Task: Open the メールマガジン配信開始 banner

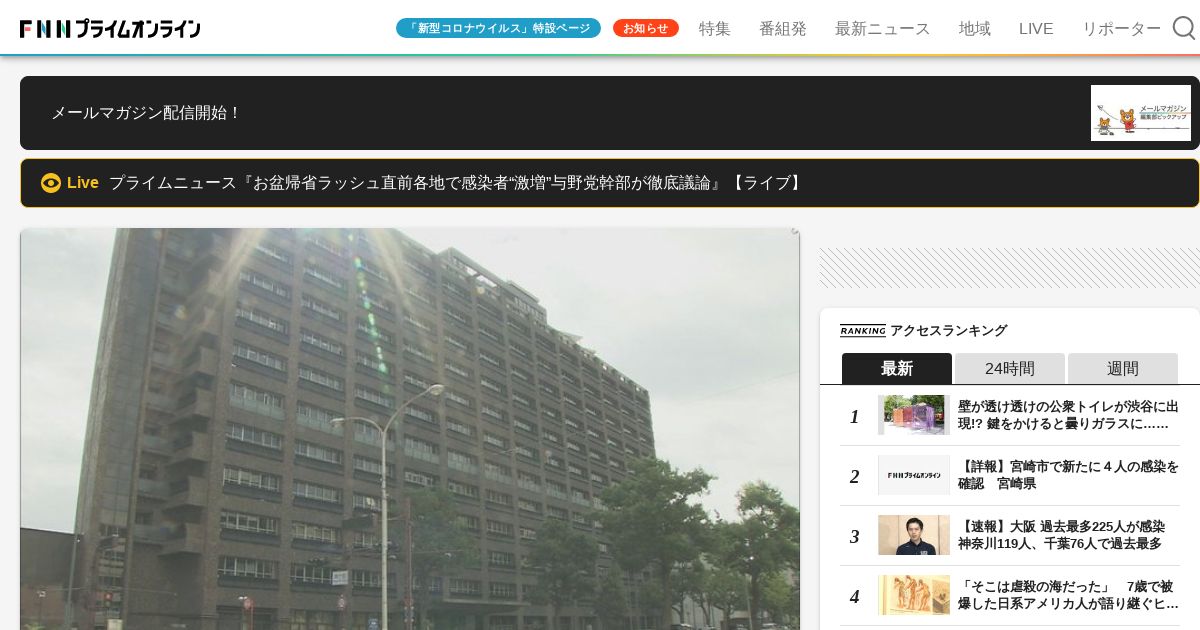Action: [610, 113]
